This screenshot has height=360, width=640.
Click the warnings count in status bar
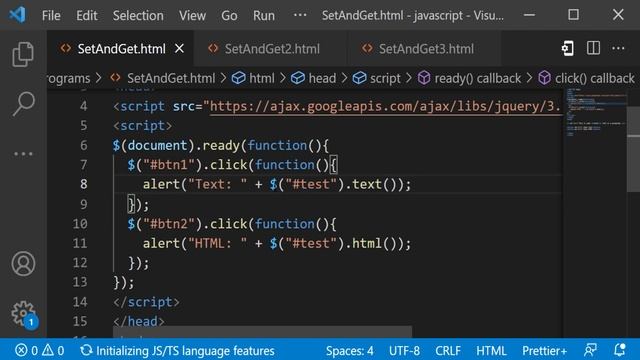point(53,350)
